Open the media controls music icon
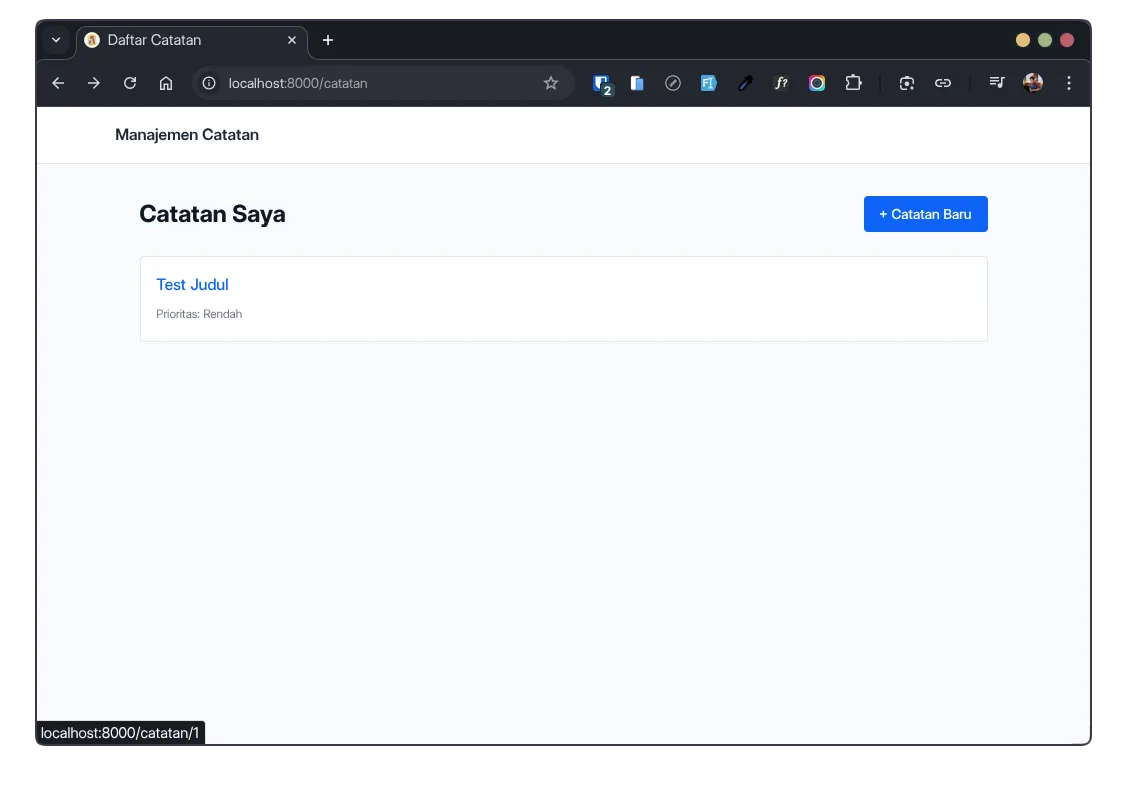The image size is (1127, 797). click(997, 84)
